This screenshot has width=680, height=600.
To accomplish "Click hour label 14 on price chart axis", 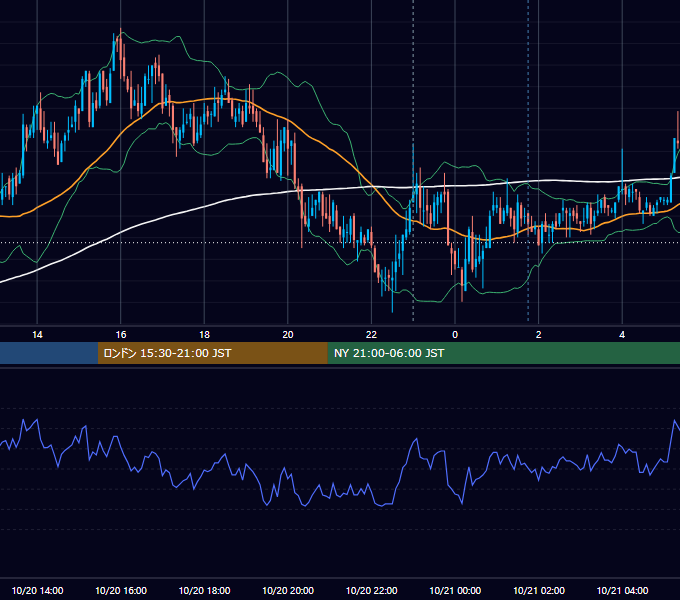I will point(37,335).
